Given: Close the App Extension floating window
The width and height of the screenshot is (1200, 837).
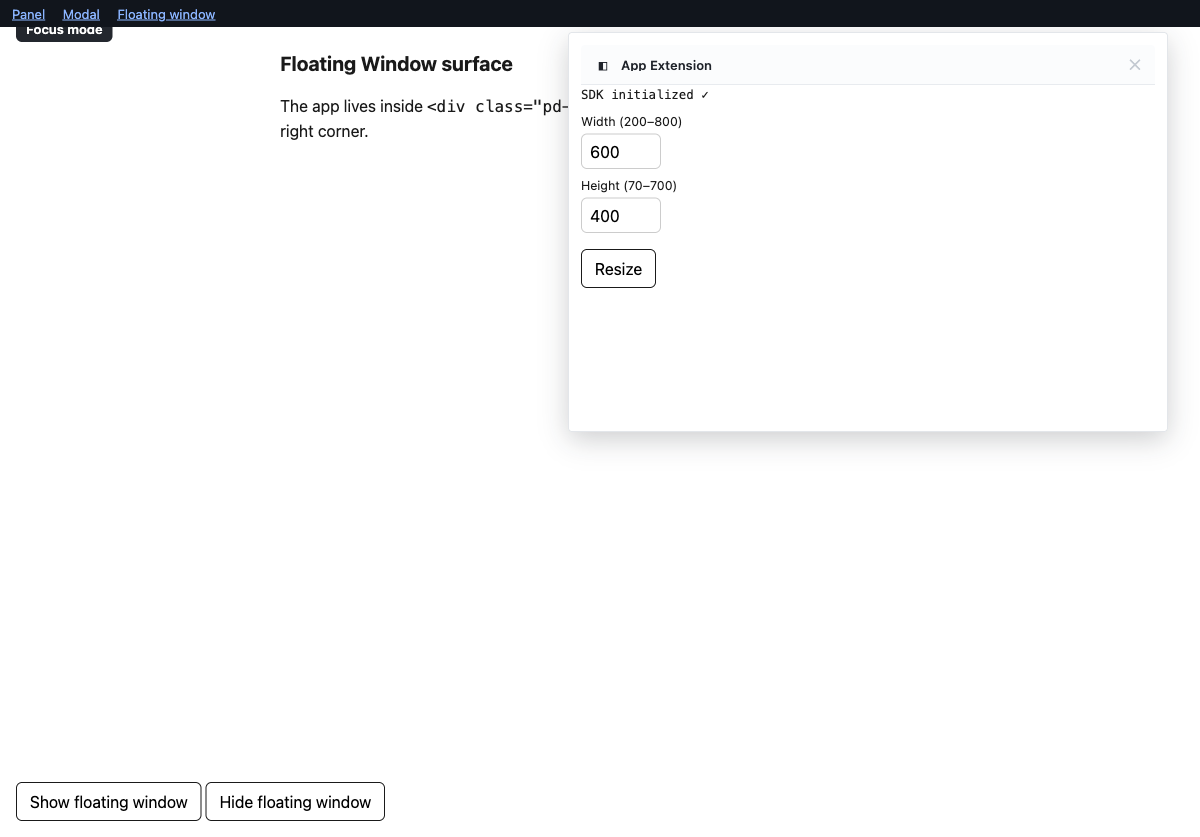Looking at the screenshot, I should tap(1134, 65).
